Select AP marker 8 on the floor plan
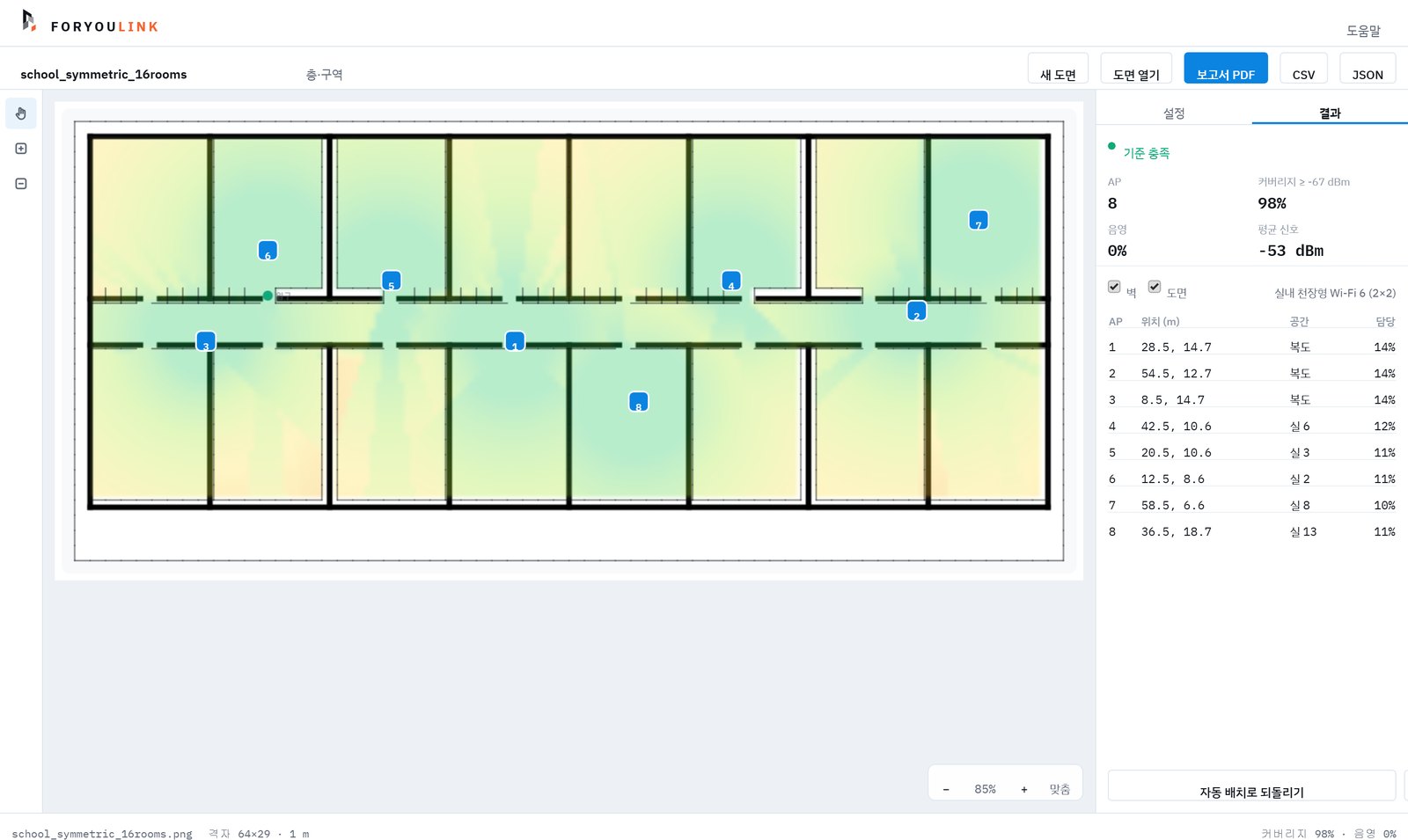The image size is (1408, 840). (x=638, y=402)
